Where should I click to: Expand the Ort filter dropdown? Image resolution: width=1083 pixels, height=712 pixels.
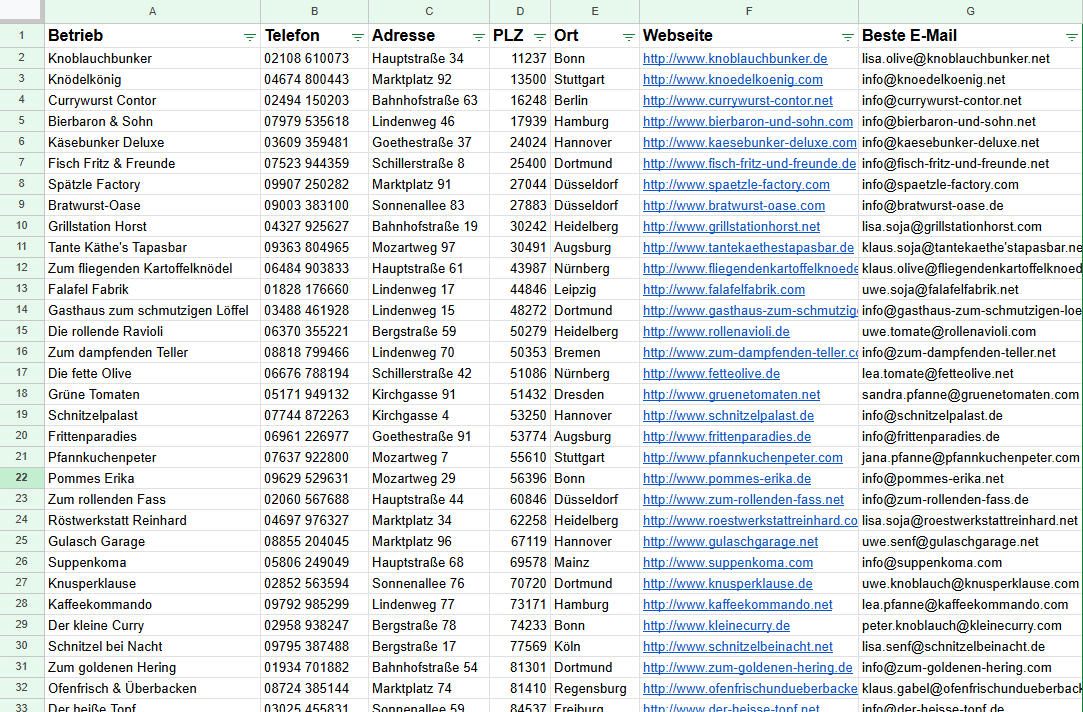(628, 36)
